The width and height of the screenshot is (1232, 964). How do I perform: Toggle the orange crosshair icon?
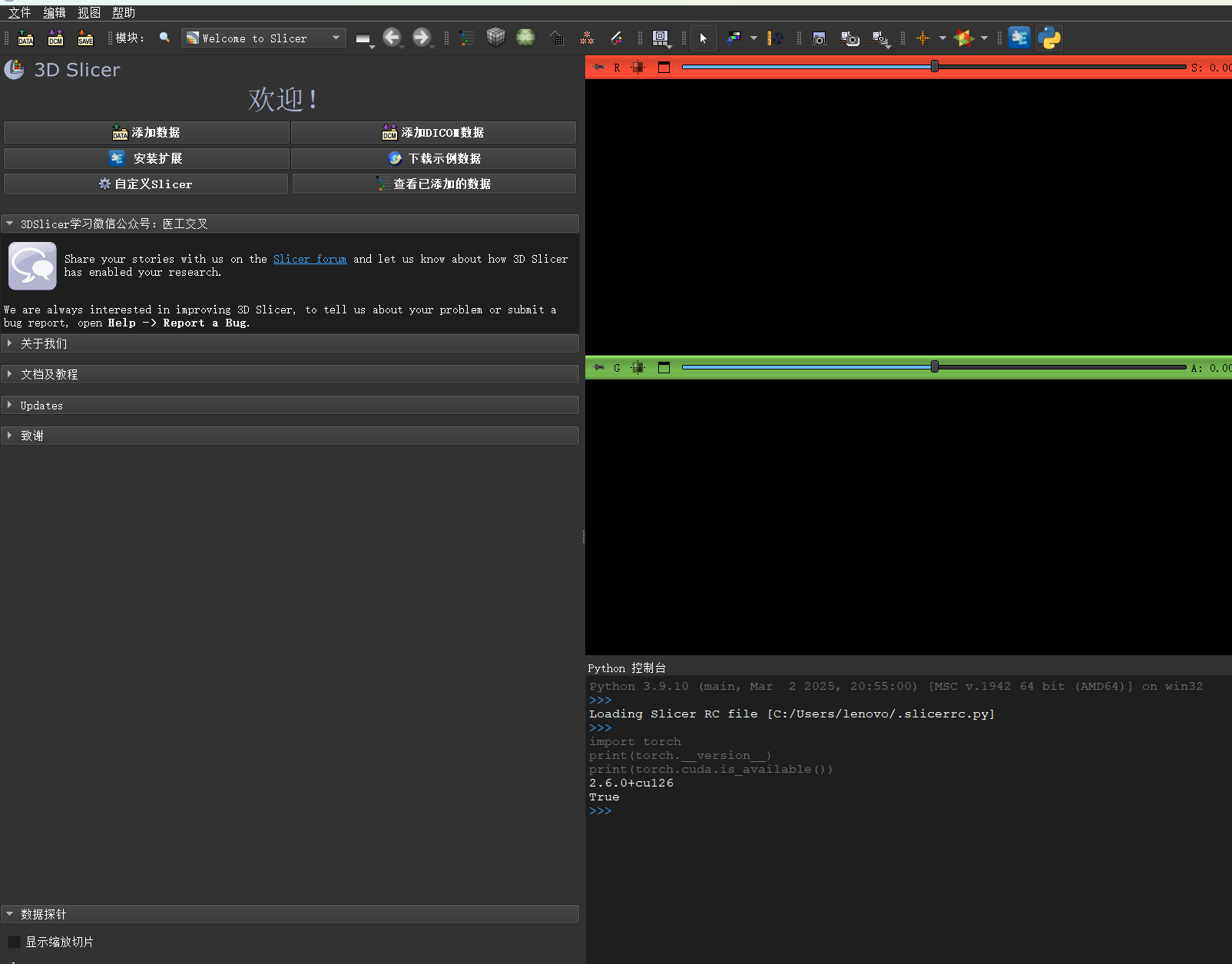[923, 38]
